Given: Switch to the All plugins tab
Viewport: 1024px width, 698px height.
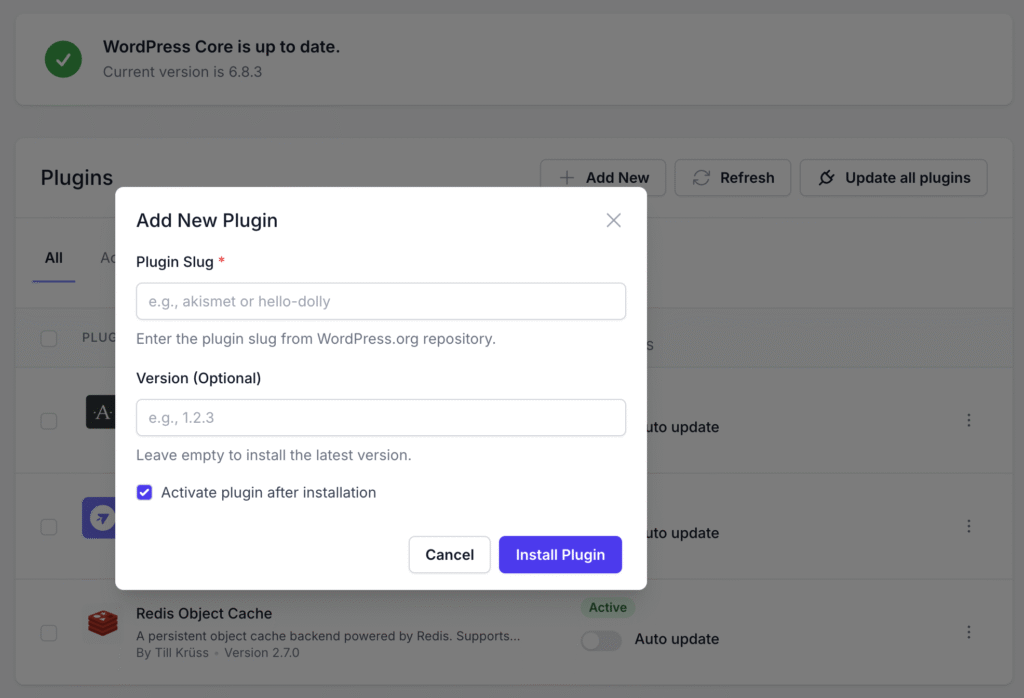Looking at the screenshot, I should click(54, 258).
